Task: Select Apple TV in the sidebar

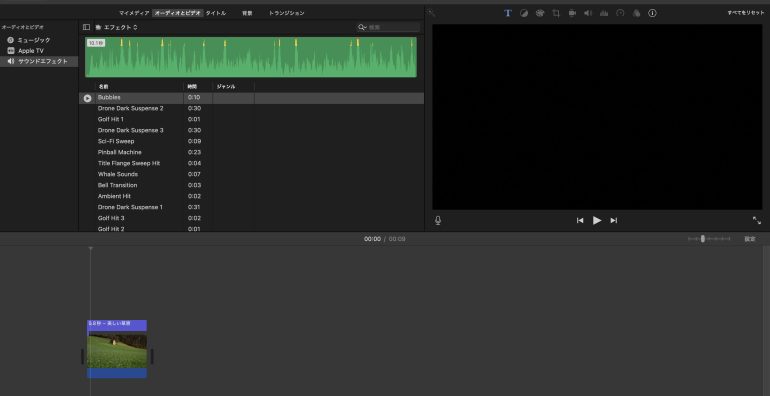Action: coord(31,51)
